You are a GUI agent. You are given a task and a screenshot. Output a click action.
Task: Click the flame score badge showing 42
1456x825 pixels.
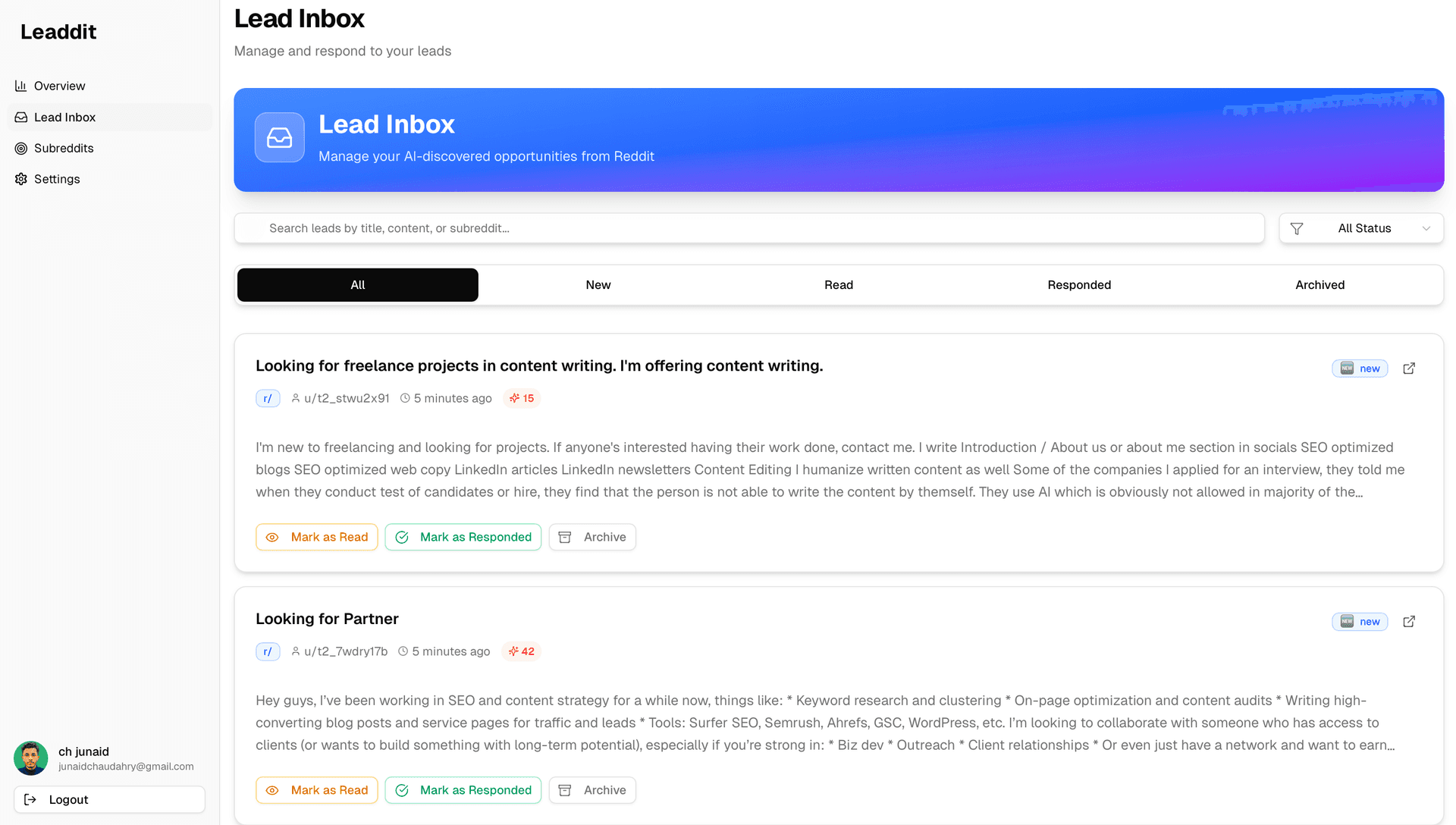click(521, 651)
